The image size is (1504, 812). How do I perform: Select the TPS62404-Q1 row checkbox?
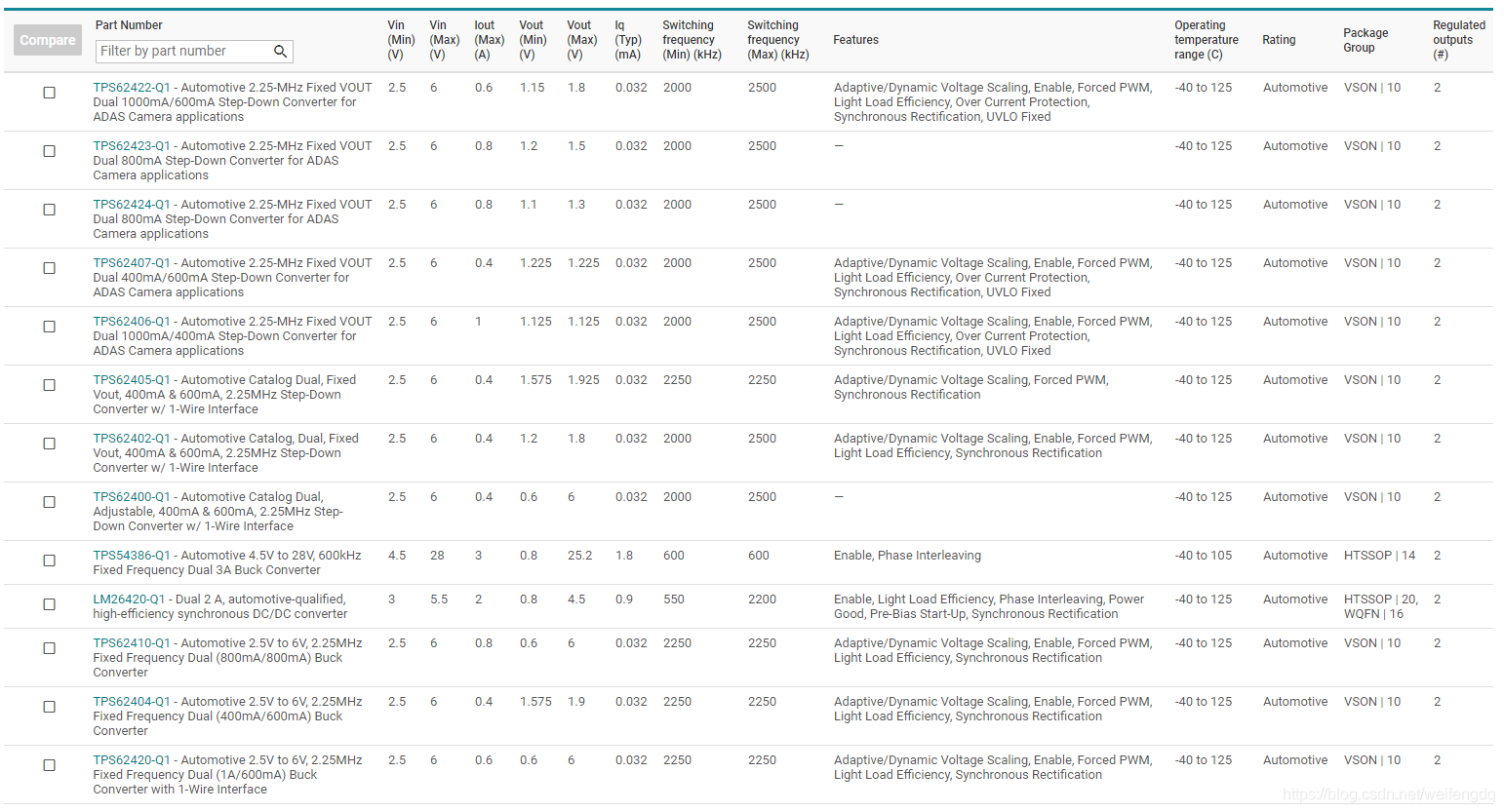click(49, 707)
